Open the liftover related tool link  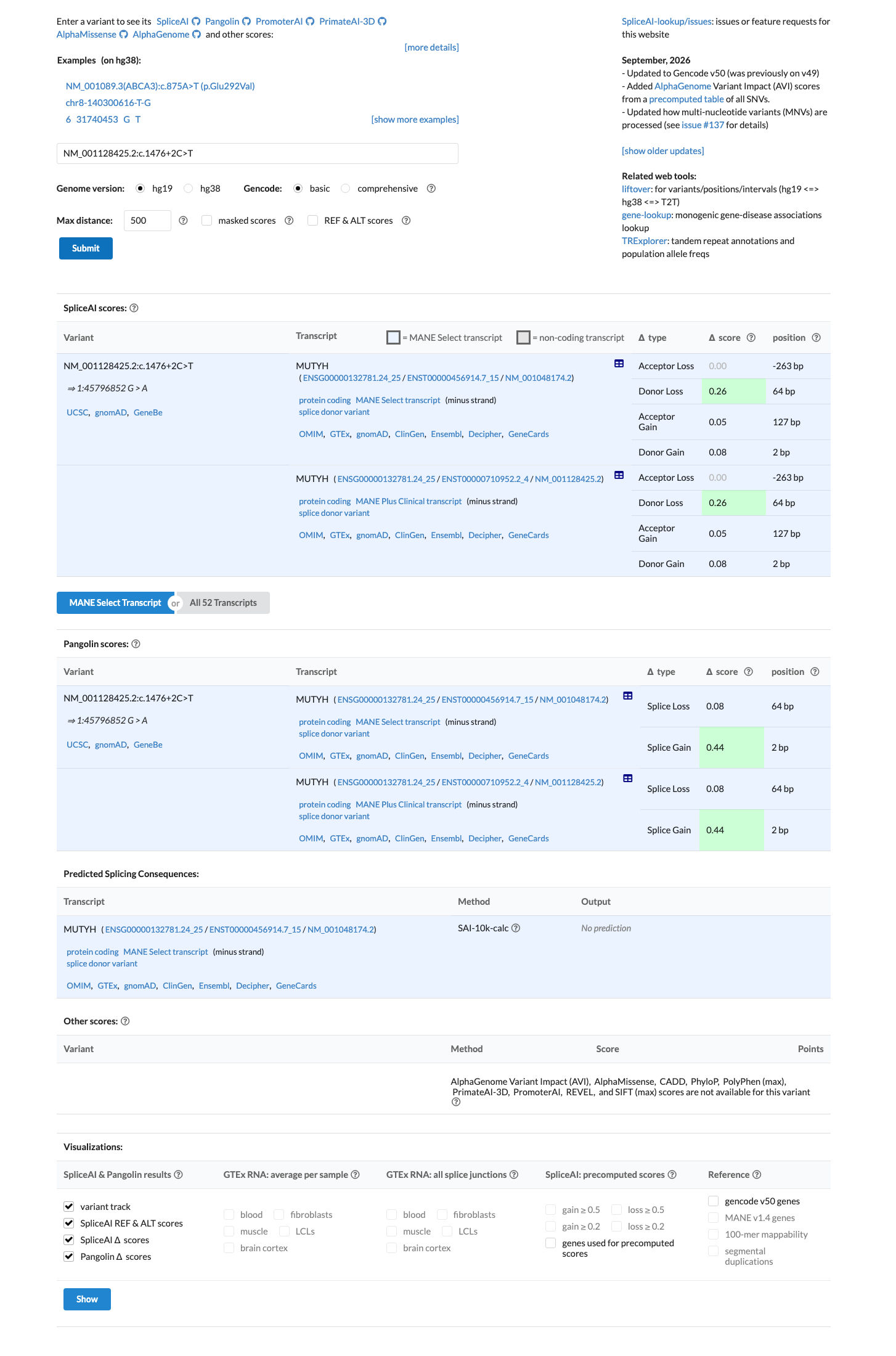tap(636, 189)
